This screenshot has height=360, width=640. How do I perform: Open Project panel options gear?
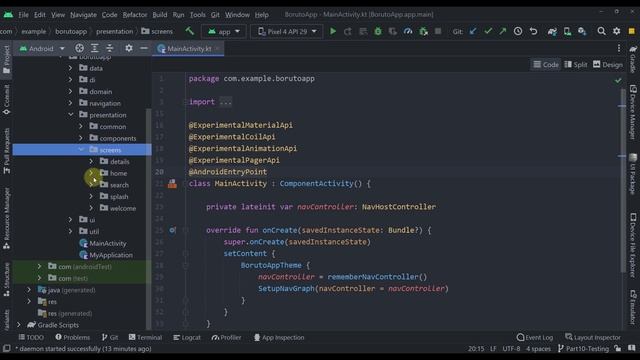coord(129,49)
